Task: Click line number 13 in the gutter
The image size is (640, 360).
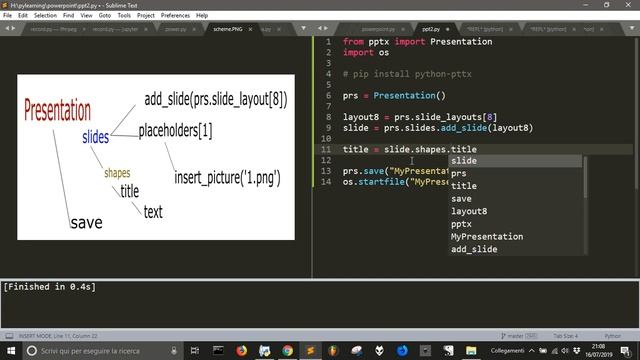Action: [326, 171]
